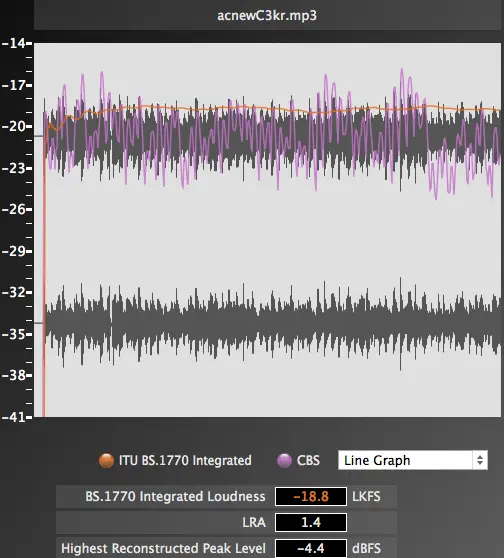This screenshot has width=504, height=558.
Task: Click the CBS legend label text
Action: [x=308, y=460]
